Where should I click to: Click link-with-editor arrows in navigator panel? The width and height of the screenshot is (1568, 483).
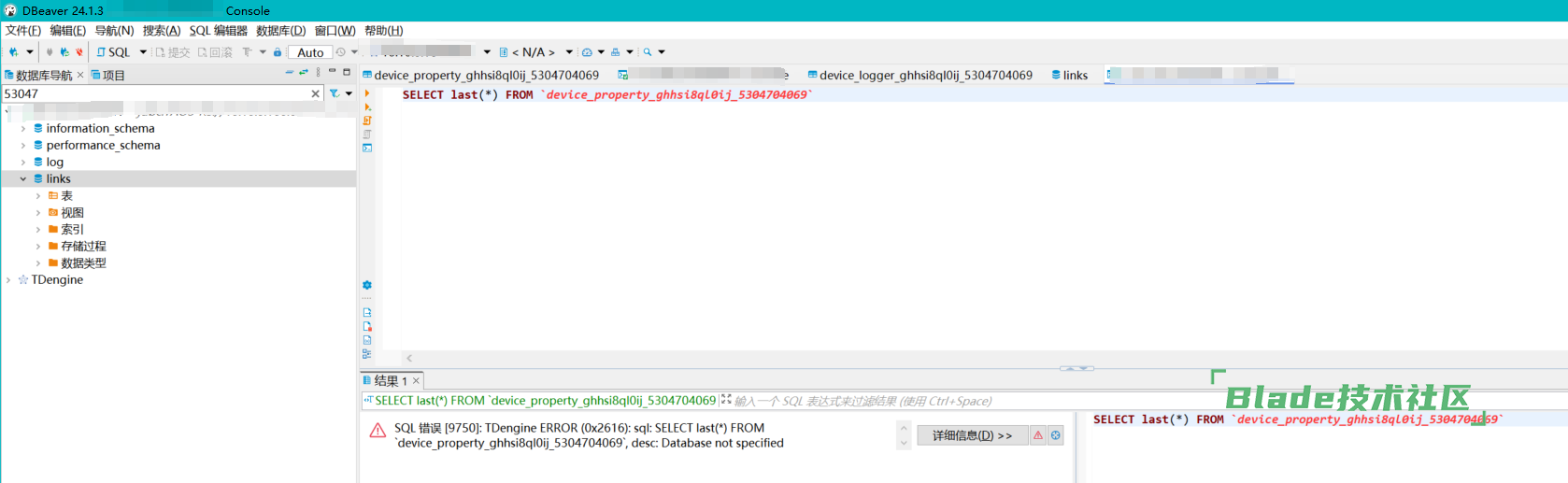(x=303, y=73)
